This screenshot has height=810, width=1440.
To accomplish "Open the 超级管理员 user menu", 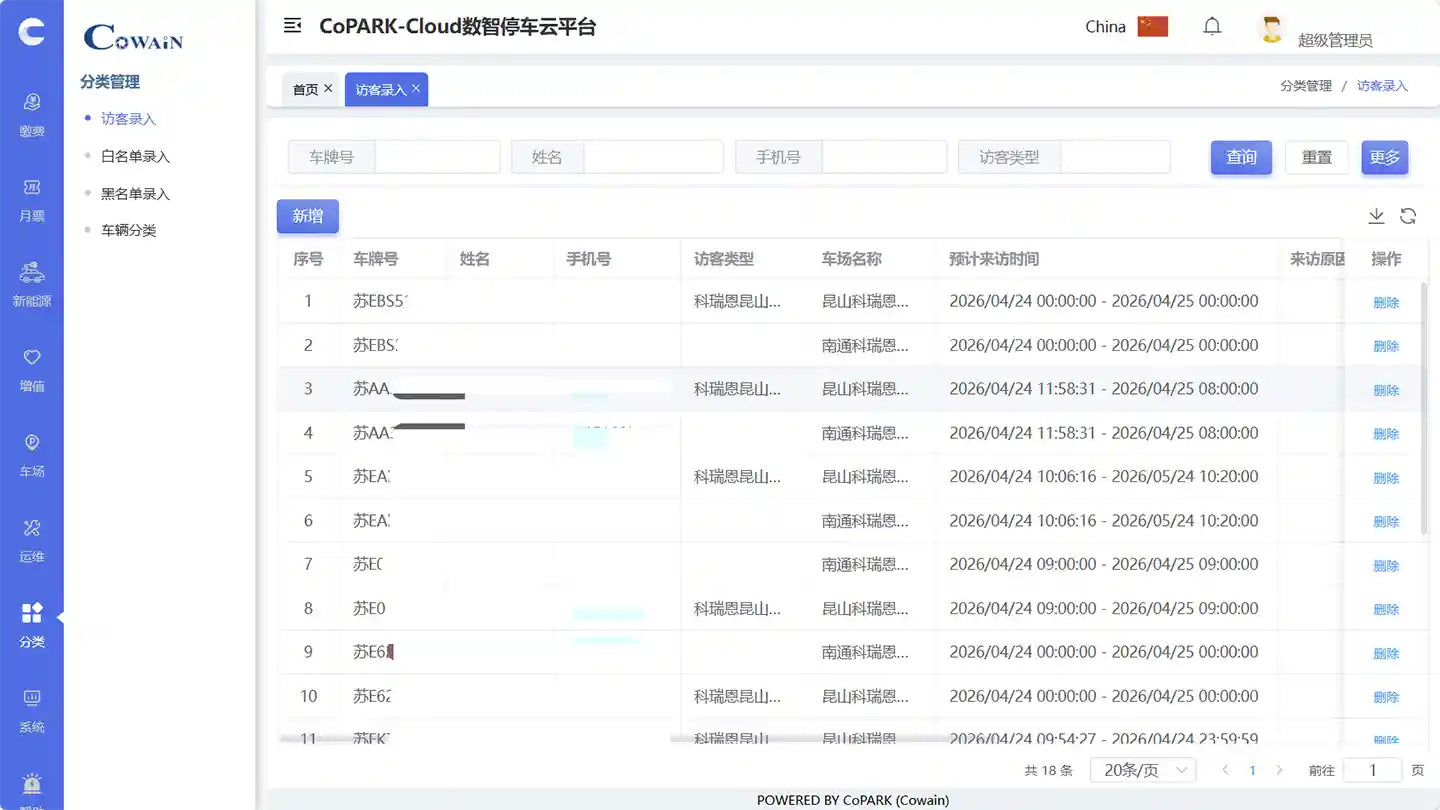I will (x=1335, y=40).
